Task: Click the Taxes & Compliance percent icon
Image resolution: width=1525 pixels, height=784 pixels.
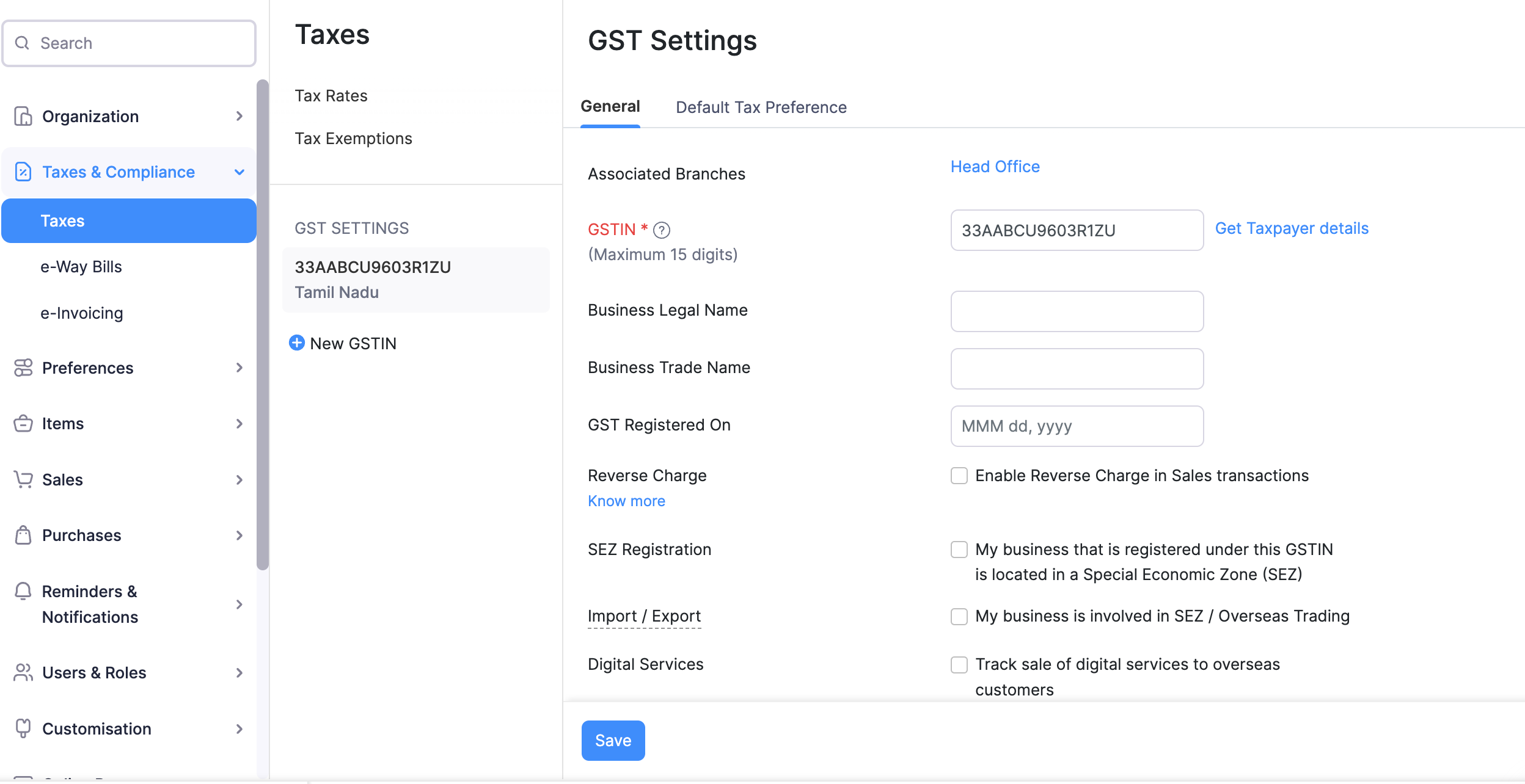Action: (23, 172)
